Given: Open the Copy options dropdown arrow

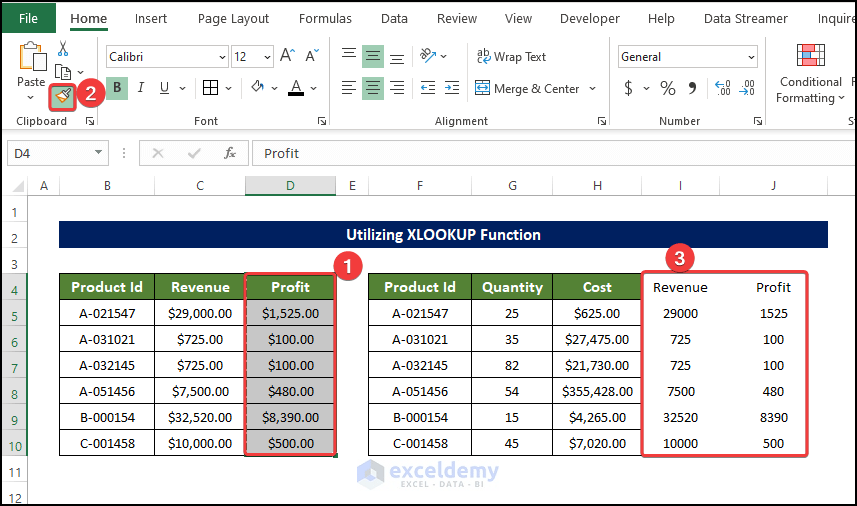Looking at the screenshot, I should point(80,72).
